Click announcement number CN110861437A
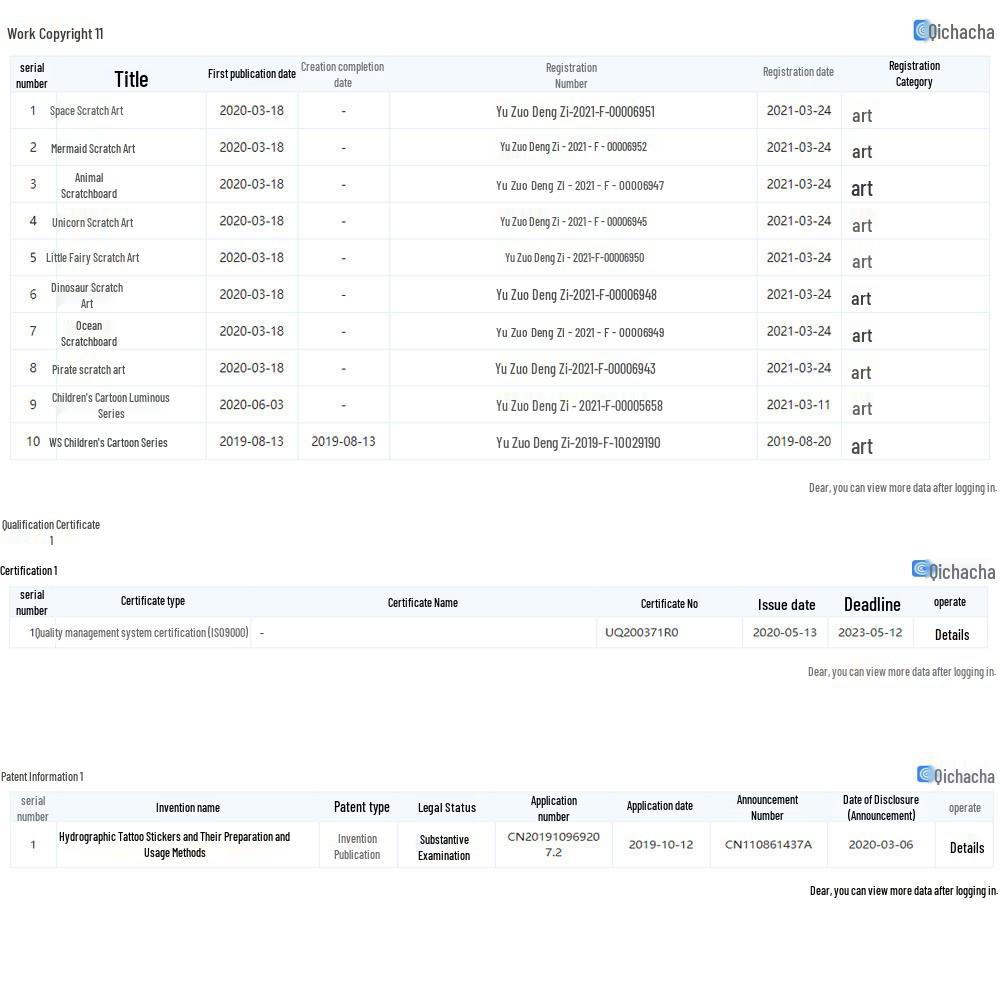 click(x=768, y=845)
